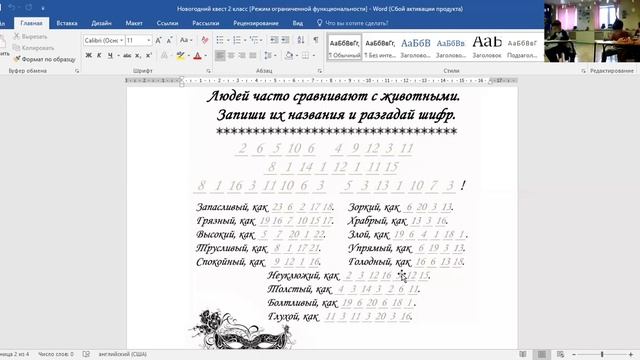
Task: Toggle strikethrough abc formatting
Action: click(x=127, y=55)
